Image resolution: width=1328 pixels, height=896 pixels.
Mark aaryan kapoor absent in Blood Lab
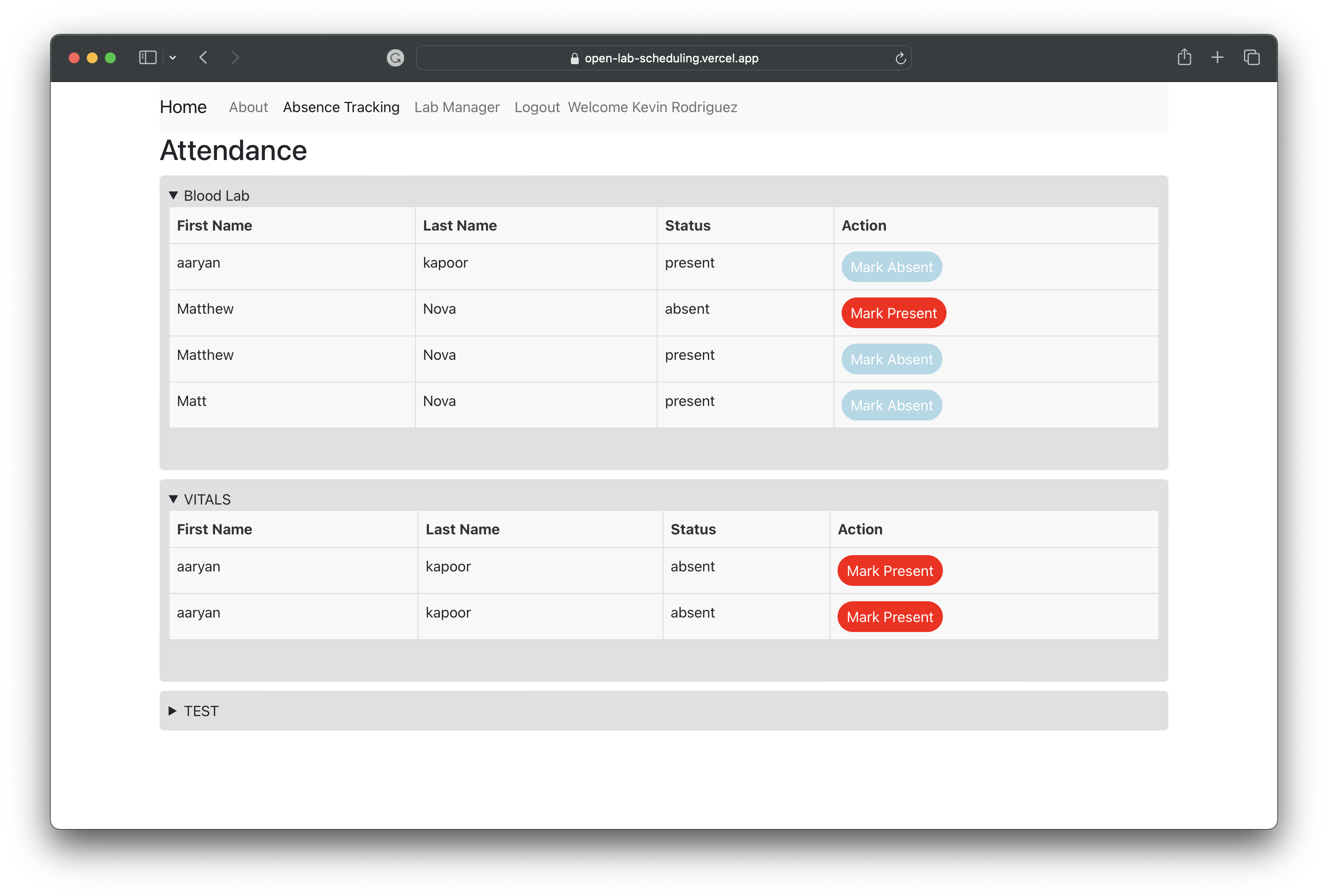pyautogui.click(x=891, y=267)
